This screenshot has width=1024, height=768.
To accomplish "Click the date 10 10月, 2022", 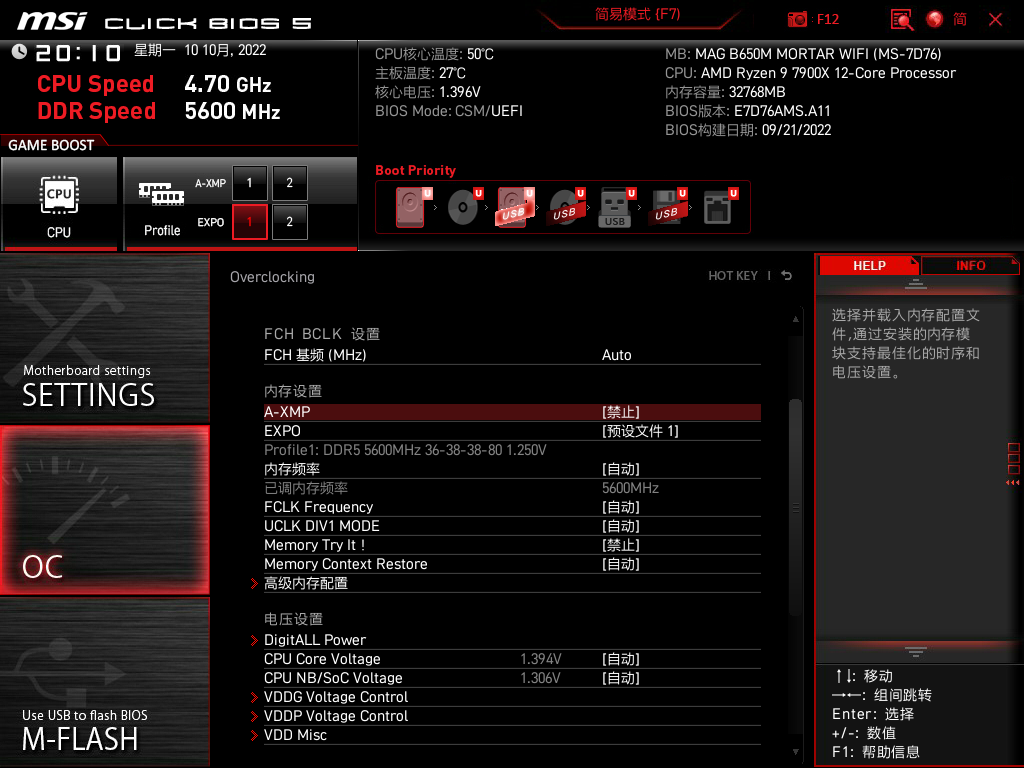I will (225, 50).
